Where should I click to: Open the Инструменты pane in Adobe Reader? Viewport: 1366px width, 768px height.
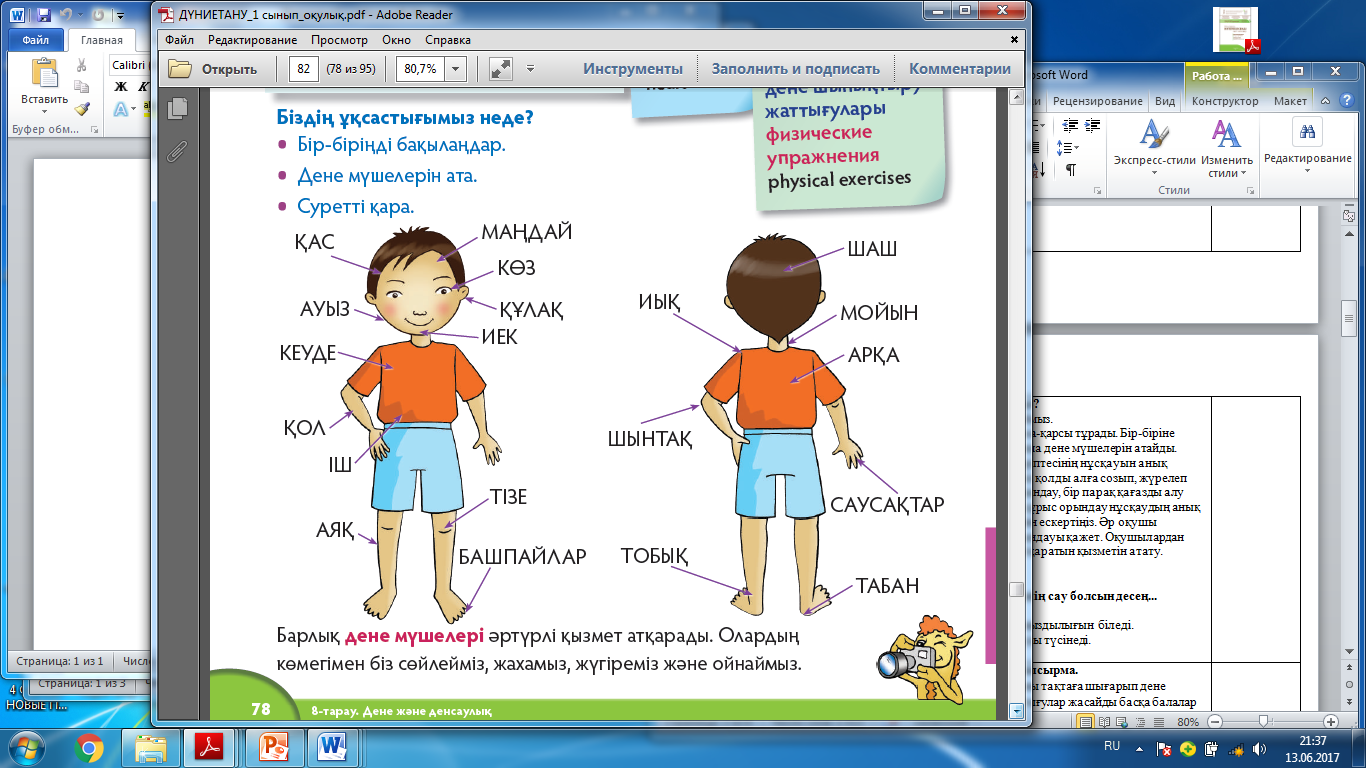tap(634, 69)
